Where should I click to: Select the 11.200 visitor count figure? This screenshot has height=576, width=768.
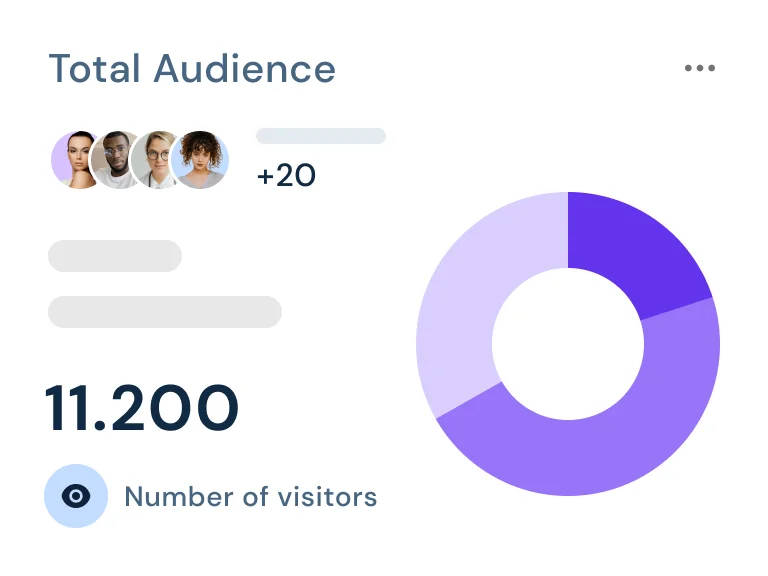click(x=142, y=408)
